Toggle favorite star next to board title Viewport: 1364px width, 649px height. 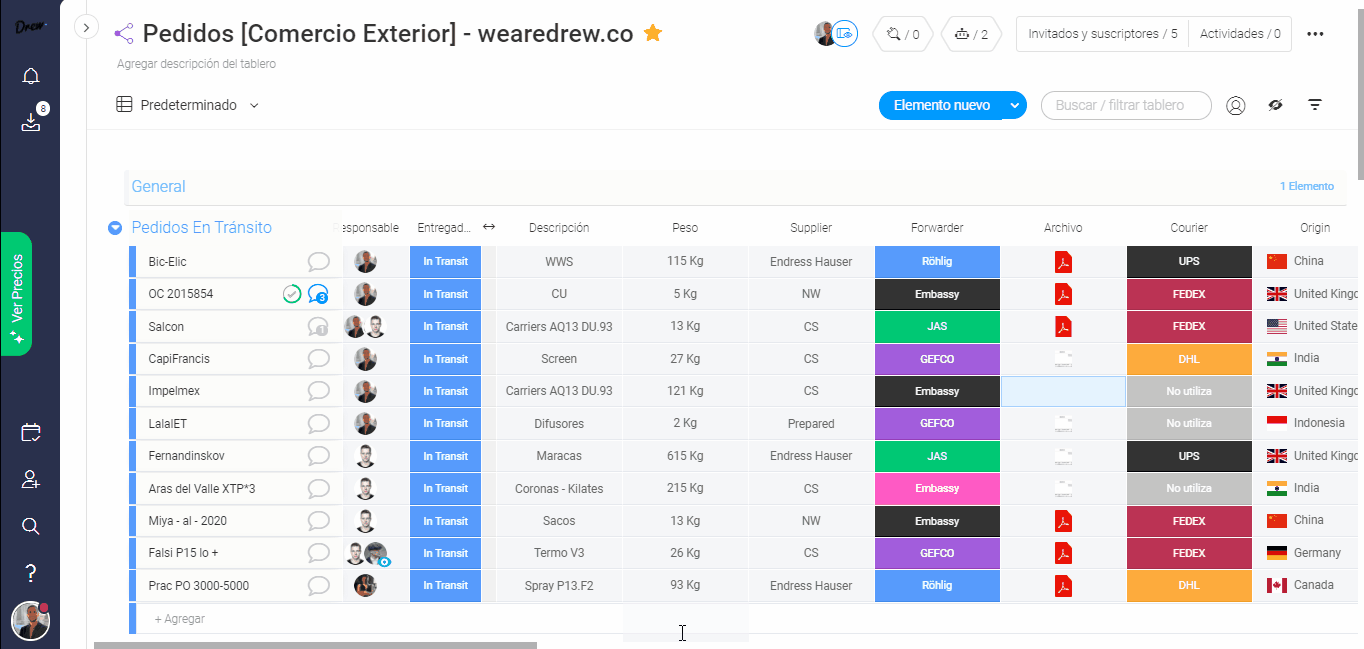click(x=653, y=34)
